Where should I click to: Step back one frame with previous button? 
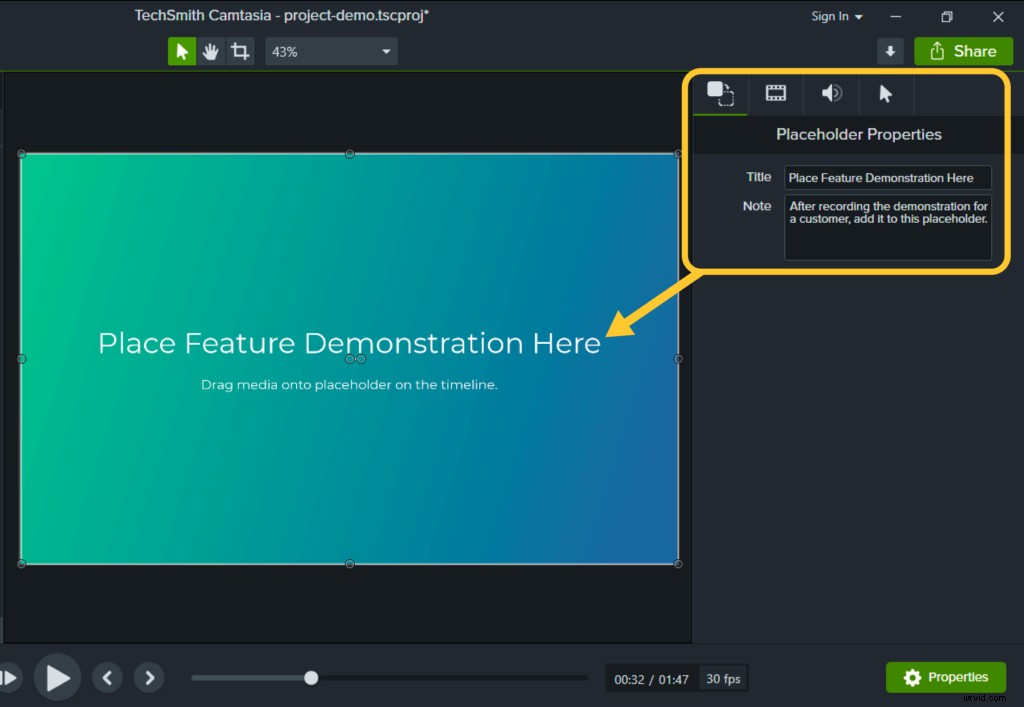pyautogui.click(x=107, y=677)
